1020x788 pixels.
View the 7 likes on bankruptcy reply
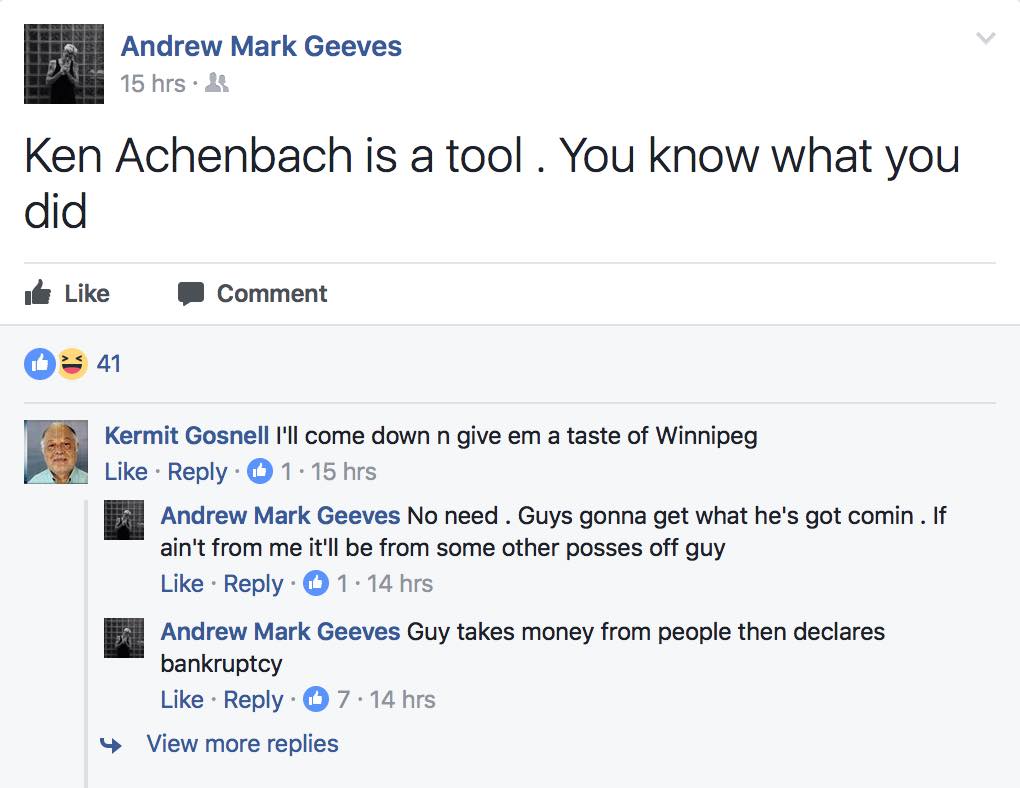tap(343, 700)
